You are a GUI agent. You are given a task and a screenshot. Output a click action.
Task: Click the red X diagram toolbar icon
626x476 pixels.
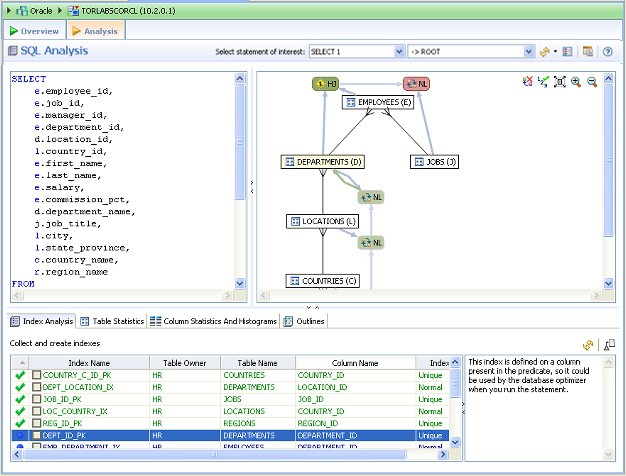[x=527, y=82]
